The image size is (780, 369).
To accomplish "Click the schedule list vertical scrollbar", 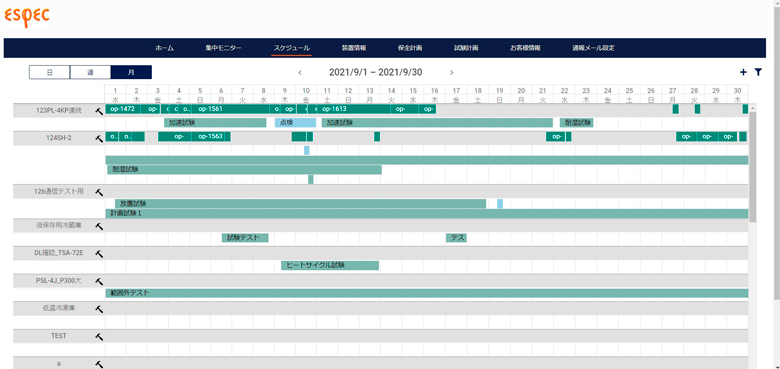I will click(x=752, y=167).
